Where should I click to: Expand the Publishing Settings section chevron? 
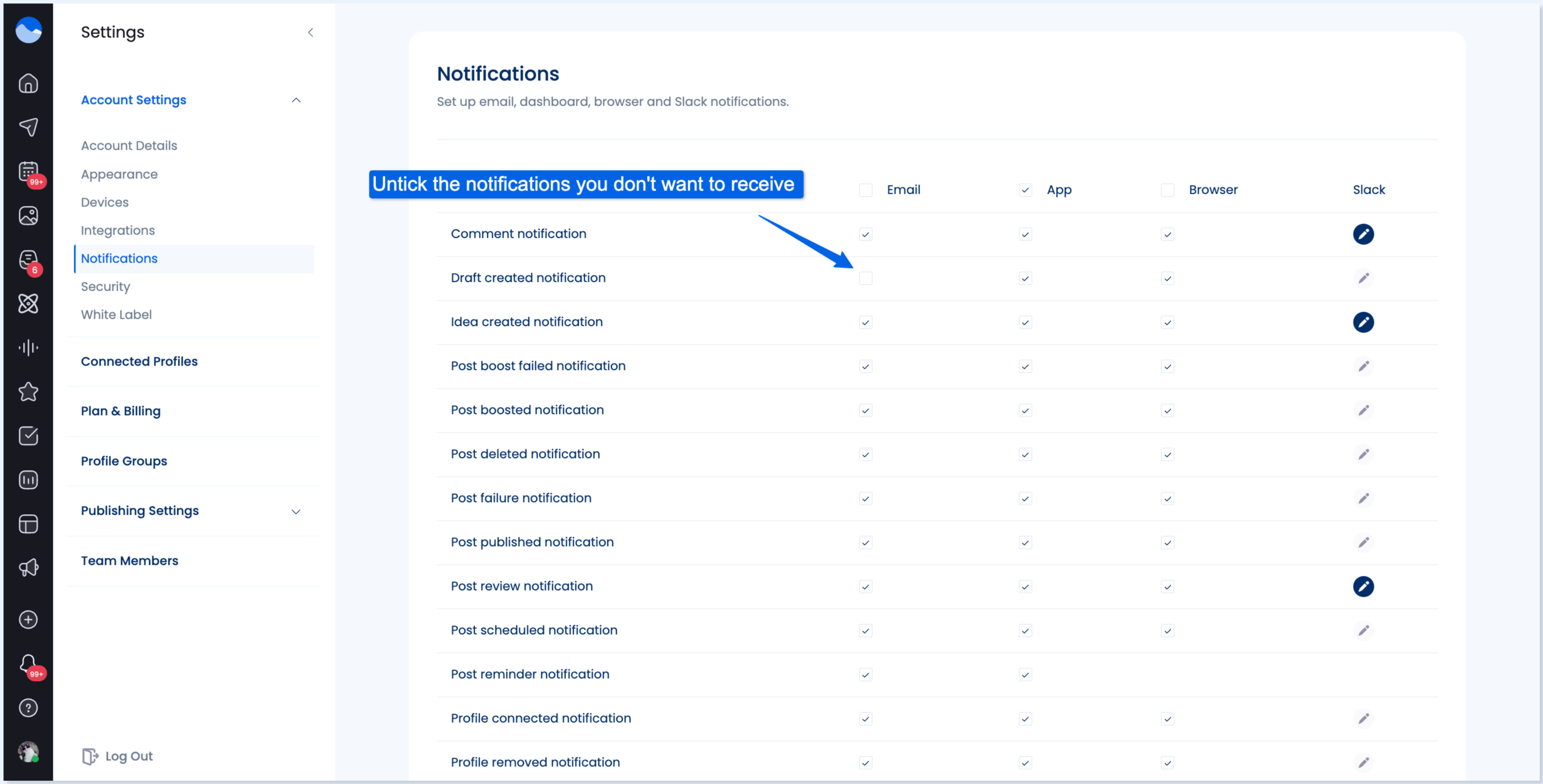(296, 511)
